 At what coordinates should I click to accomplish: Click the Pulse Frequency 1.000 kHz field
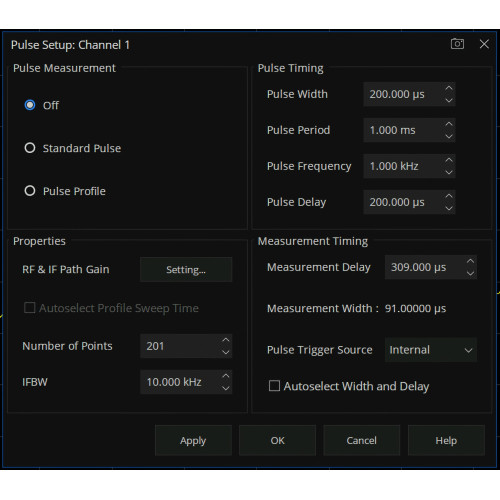coord(409,166)
